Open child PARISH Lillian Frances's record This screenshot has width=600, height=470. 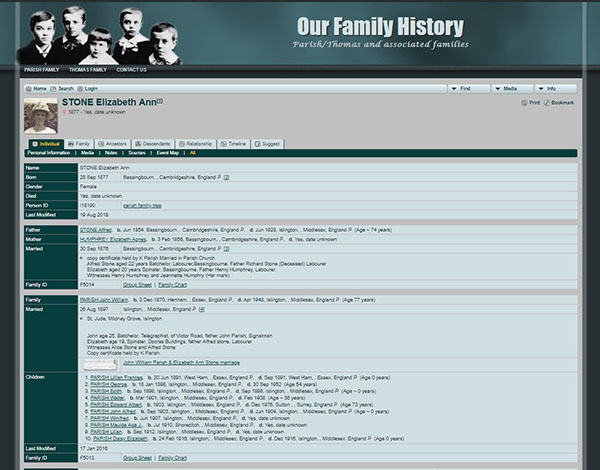117,378
